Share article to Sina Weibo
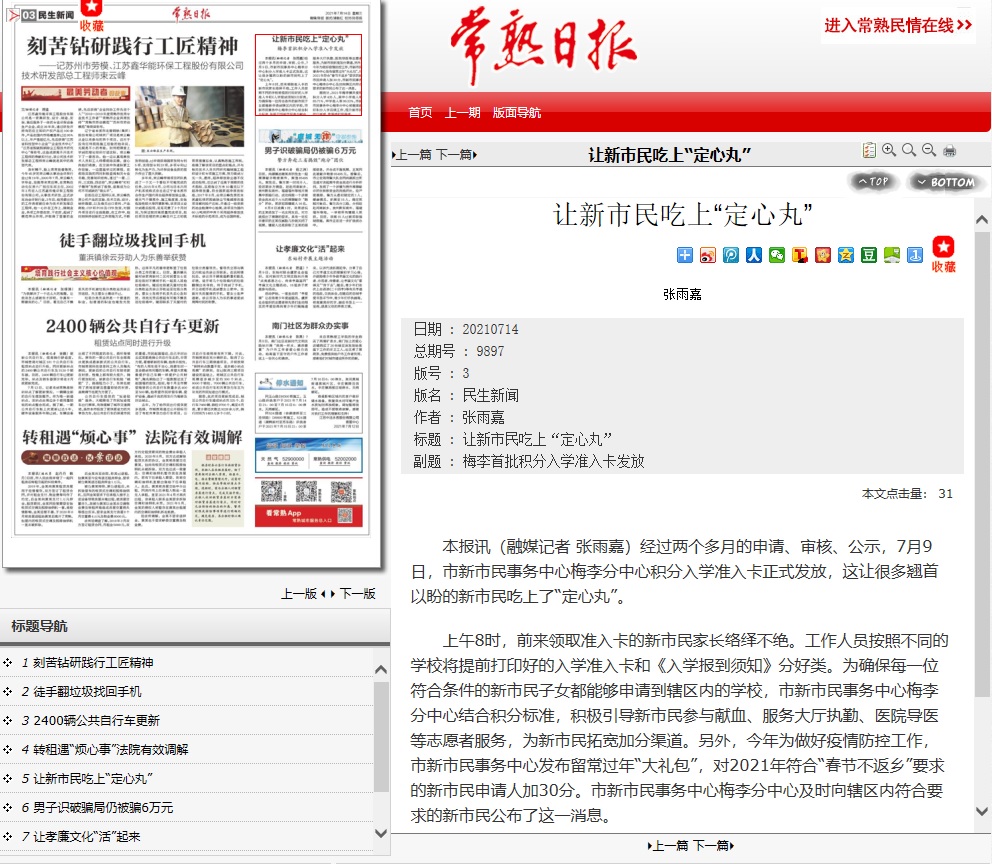This screenshot has width=992, height=864. tap(708, 255)
